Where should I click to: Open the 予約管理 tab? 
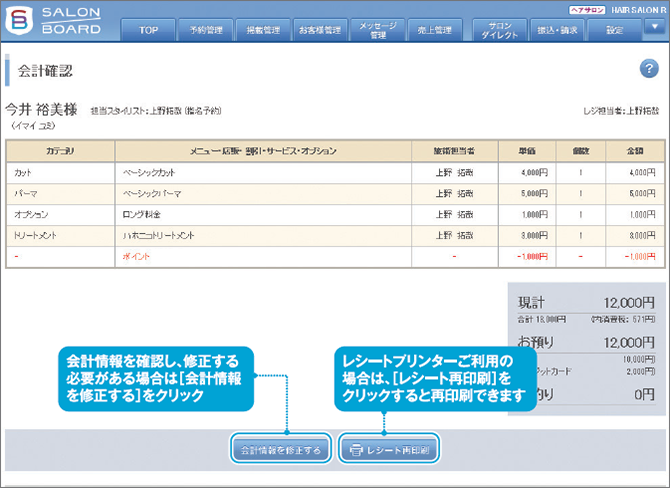point(206,30)
